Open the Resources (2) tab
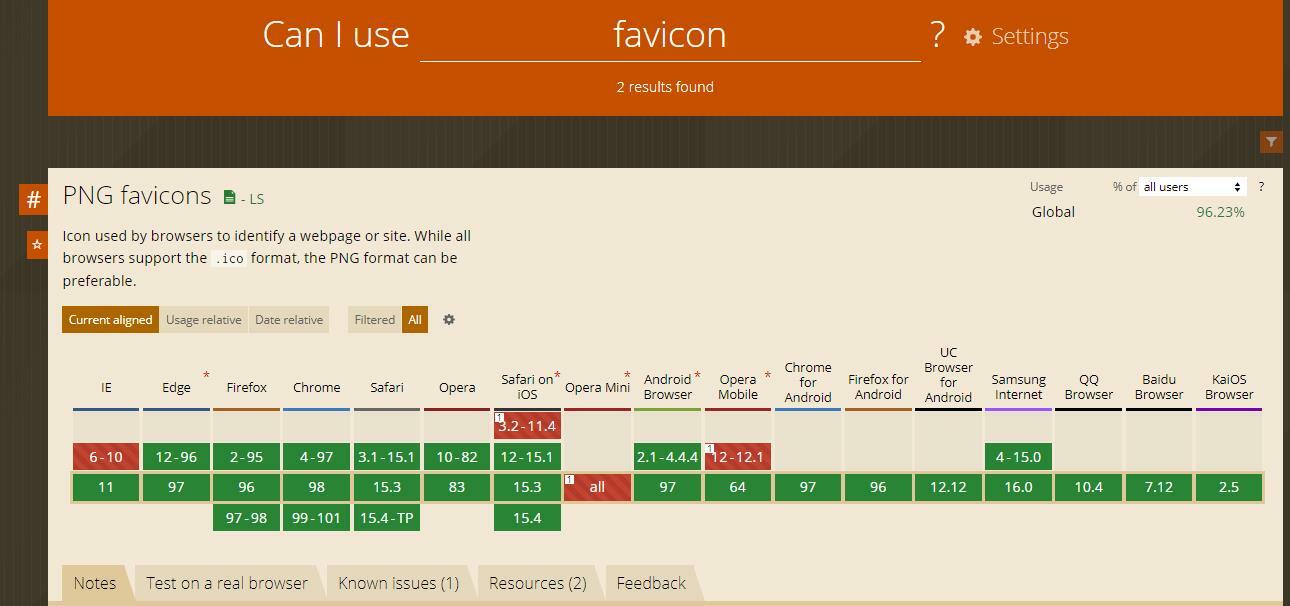The image size is (1290, 606). pos(538,583)
